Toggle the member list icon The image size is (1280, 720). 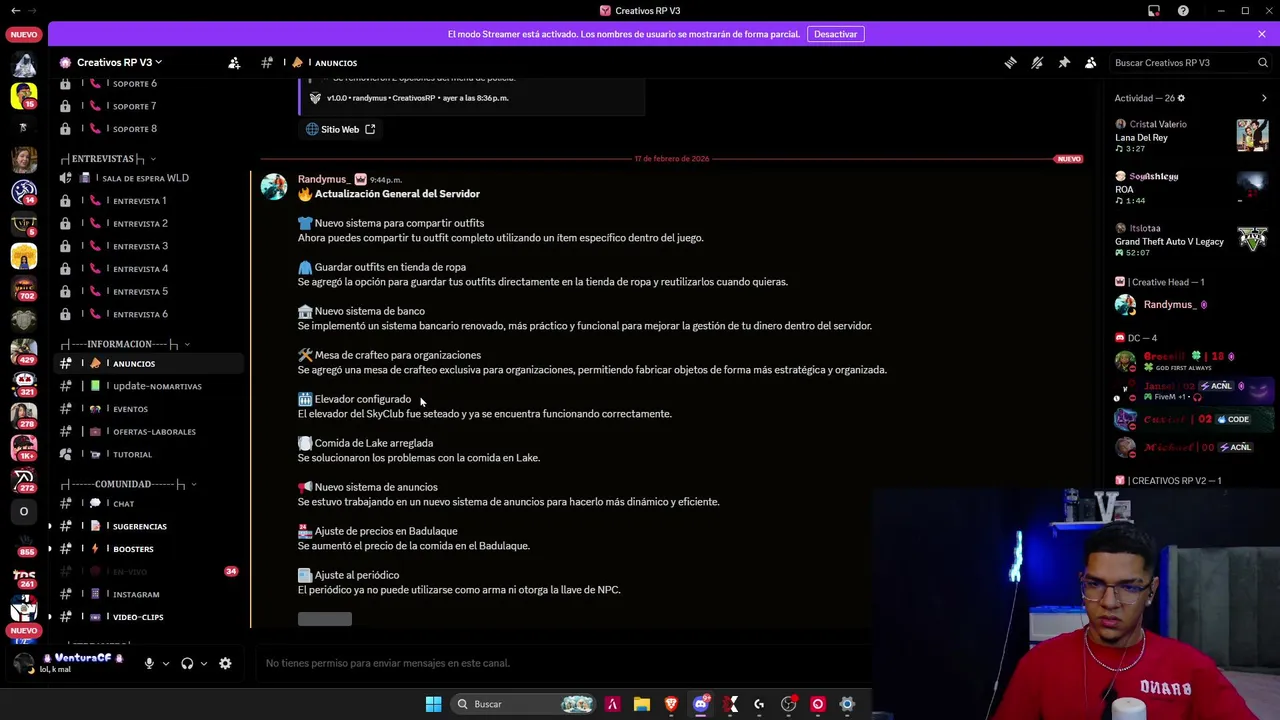pyautogui.click(x=1091, y=62)
